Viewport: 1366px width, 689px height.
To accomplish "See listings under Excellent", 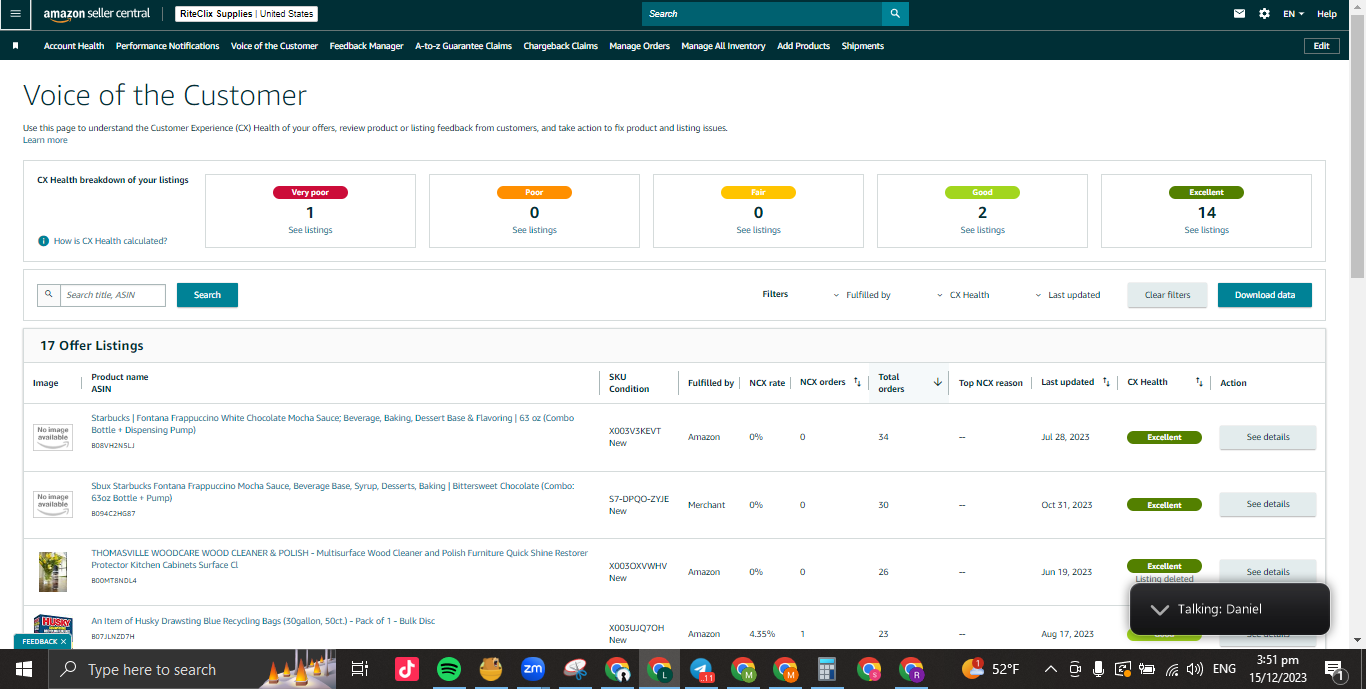I will point(1206,230).
